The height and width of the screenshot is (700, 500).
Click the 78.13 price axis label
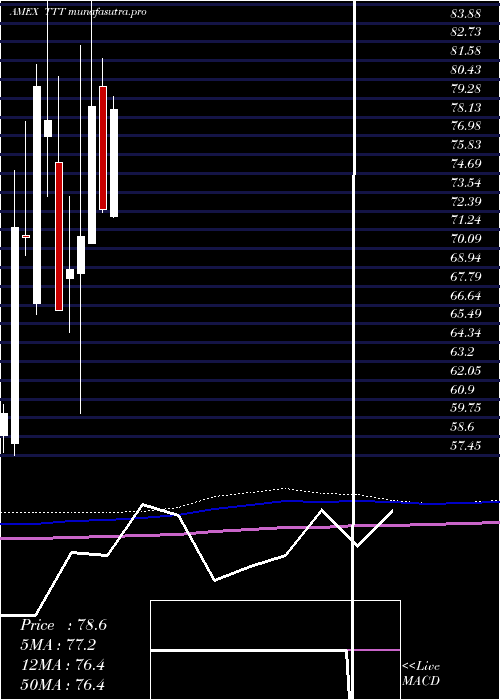(x=466, y=108)
